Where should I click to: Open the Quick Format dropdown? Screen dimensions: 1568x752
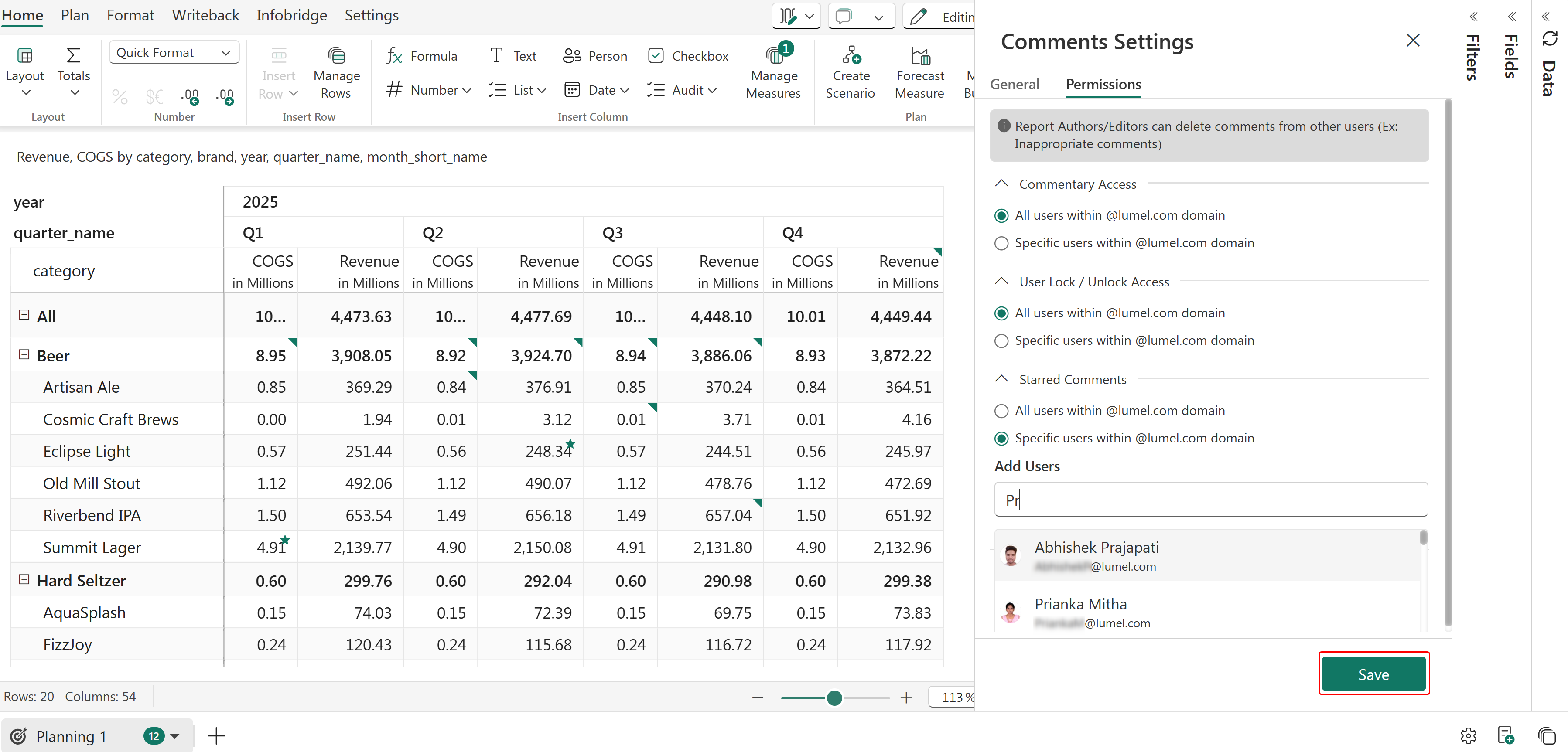(x=174, y=53)
